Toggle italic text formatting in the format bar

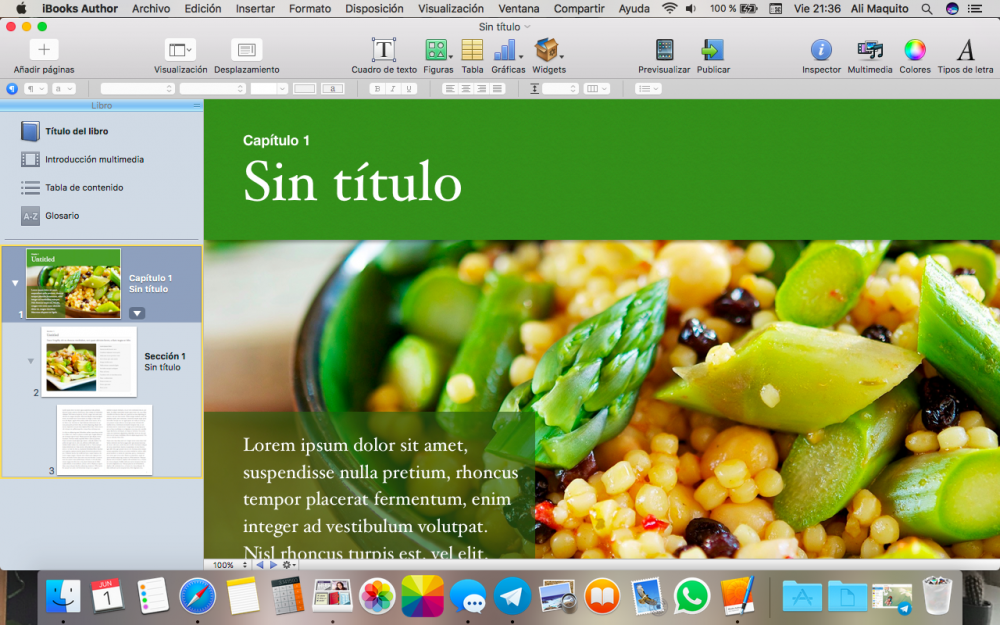tap(393, 89)
